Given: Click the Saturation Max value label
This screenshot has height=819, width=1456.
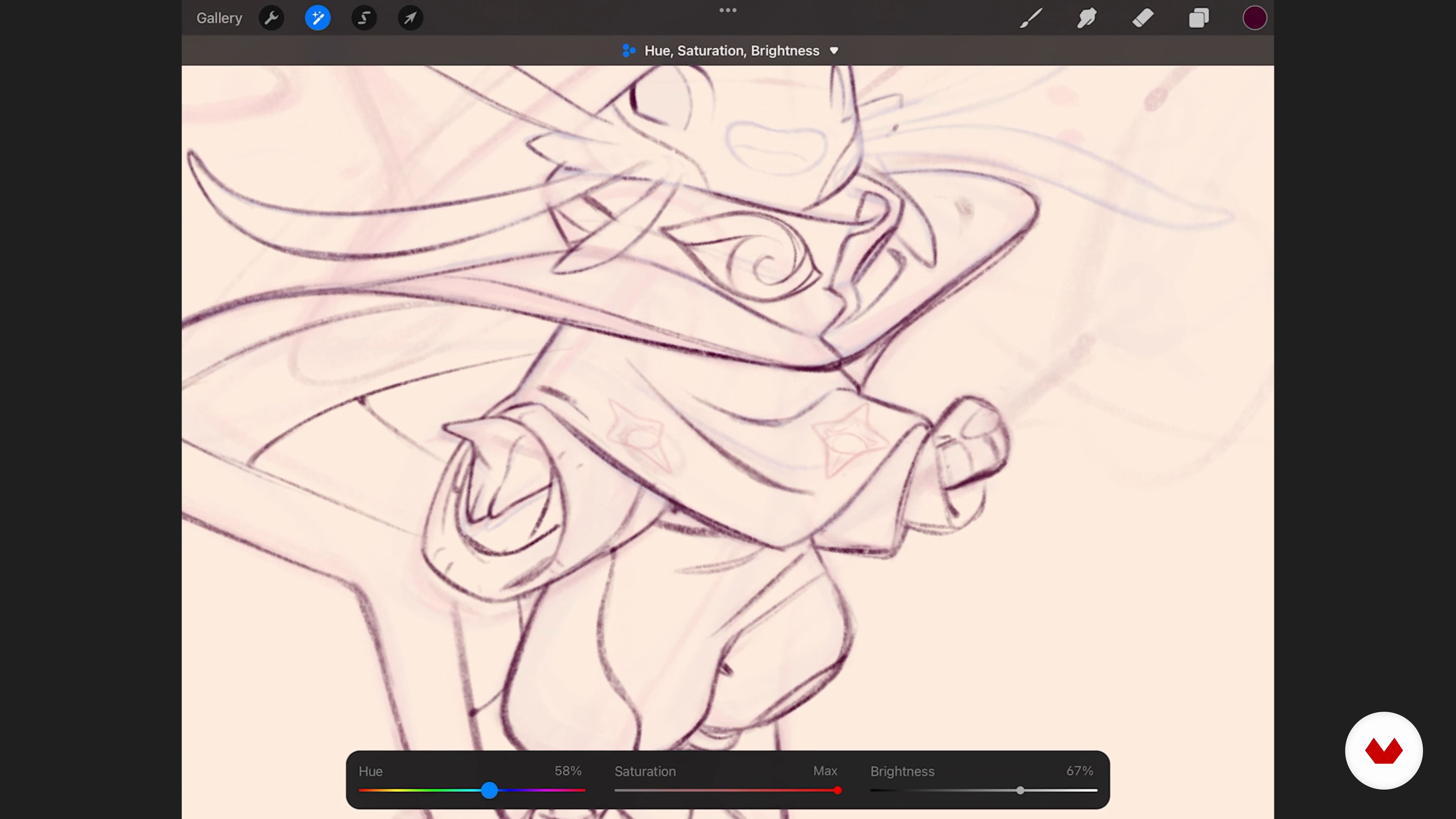Looking at the screenshot, I should pos(825,771).
